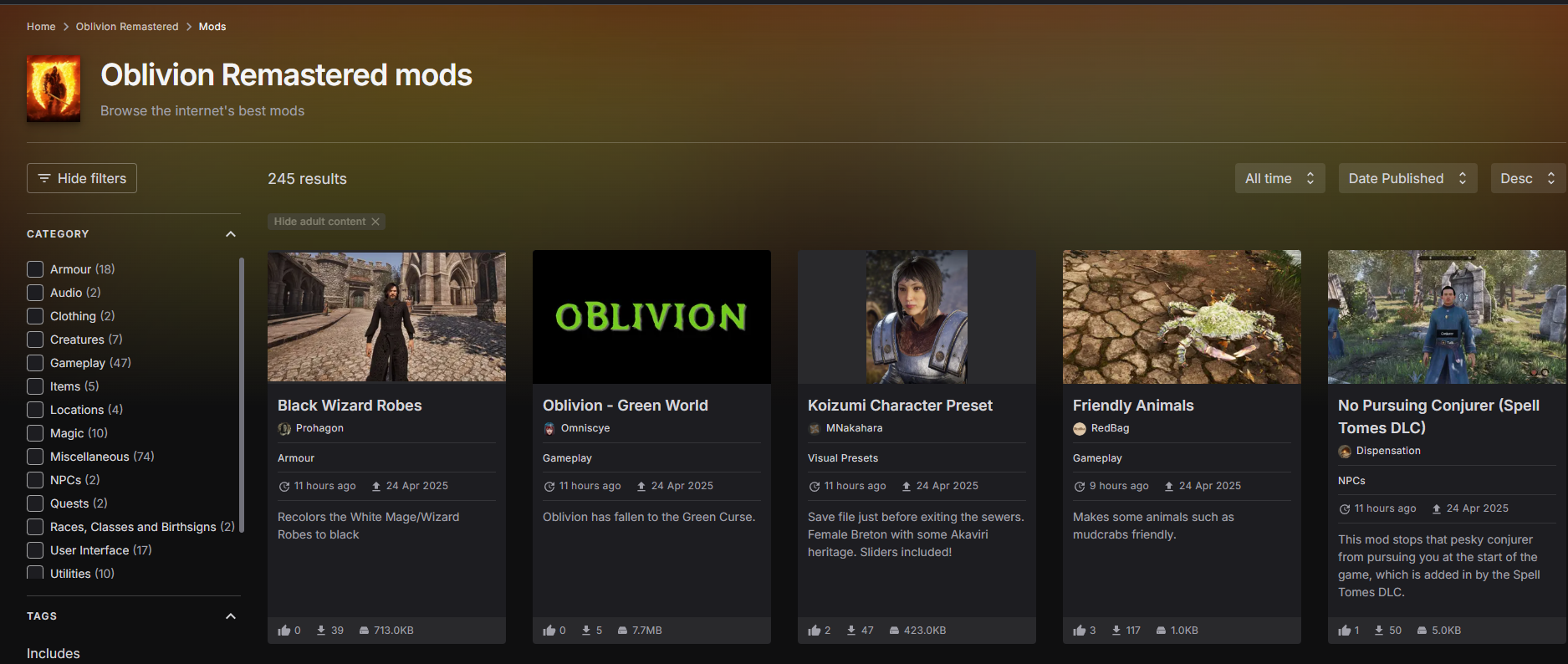Click MNakahara's author avatar icon
Image resolution: width=1568 pixels, height=664 pixels.
point(815,428)
